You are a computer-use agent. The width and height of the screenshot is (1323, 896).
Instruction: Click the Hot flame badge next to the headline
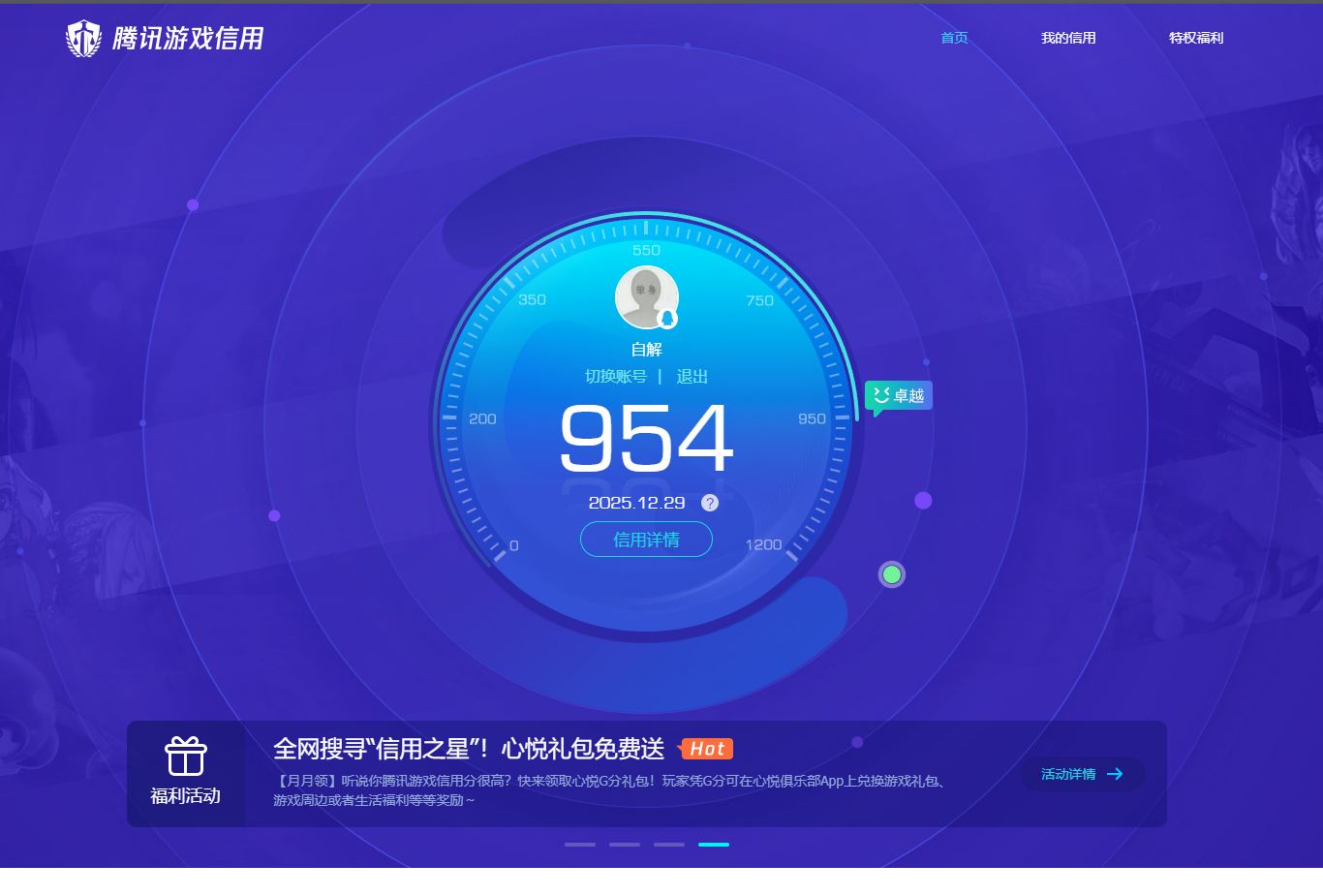tap(707, 748)
